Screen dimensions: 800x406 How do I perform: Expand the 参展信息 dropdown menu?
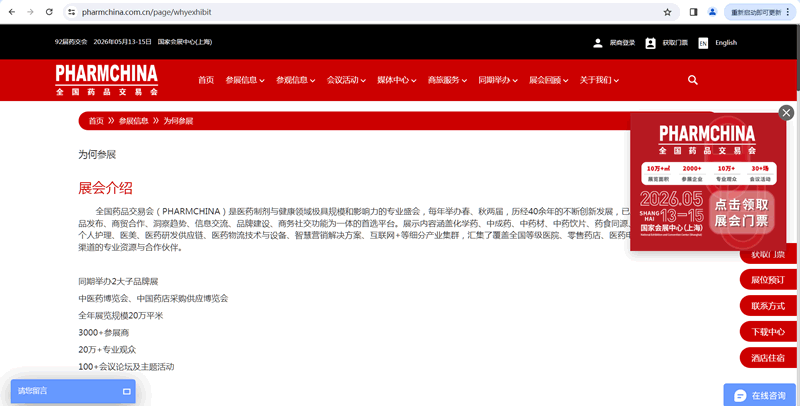point(245,80)
